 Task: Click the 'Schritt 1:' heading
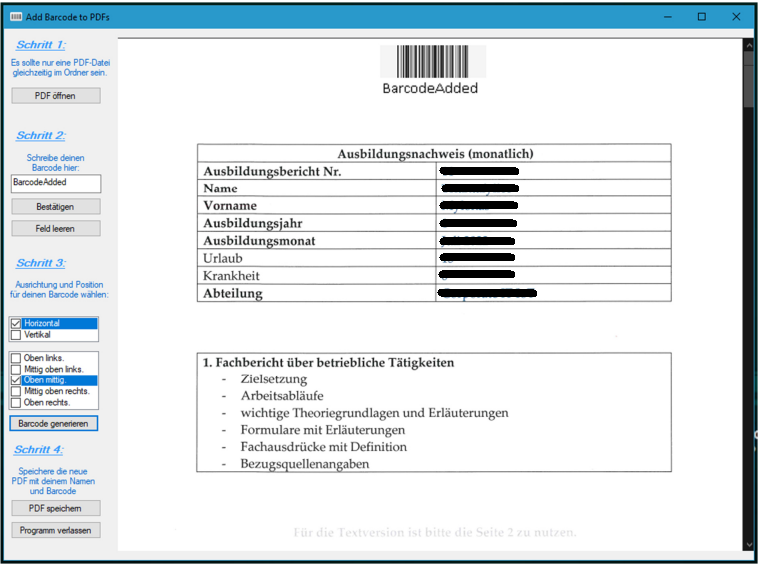coord(41,45)
